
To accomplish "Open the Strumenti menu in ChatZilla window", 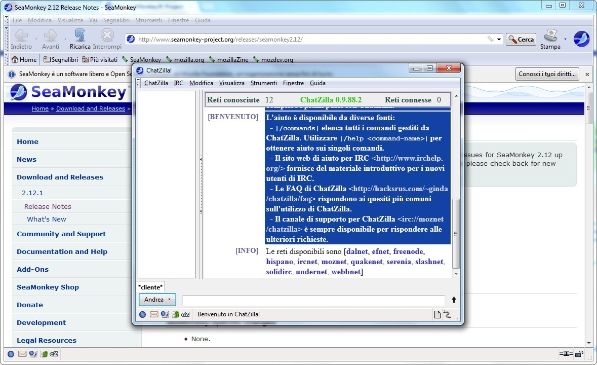I will coord(263,83).
